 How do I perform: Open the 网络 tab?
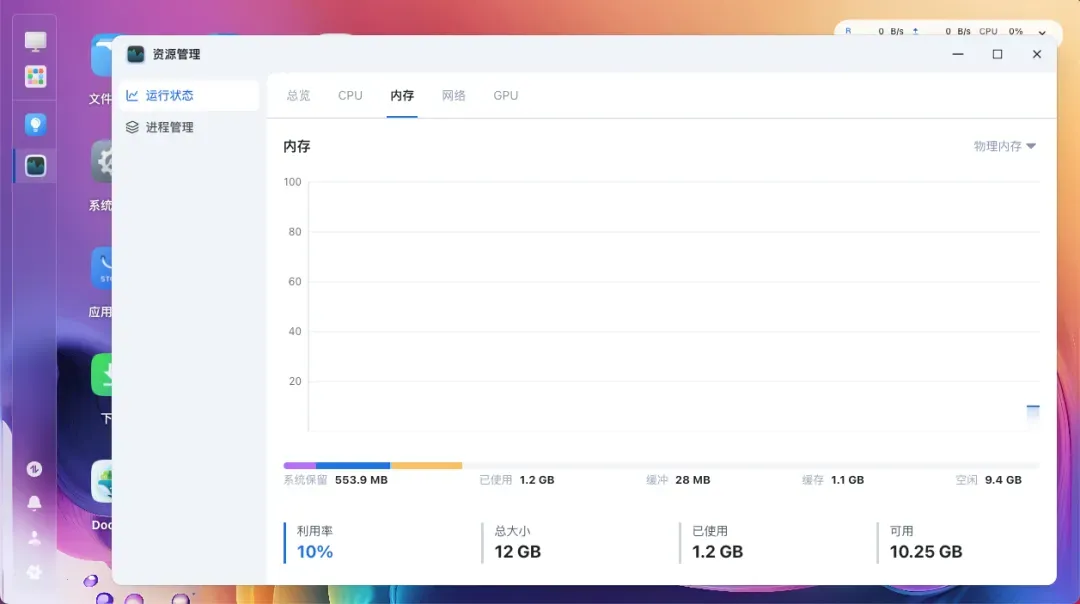[x=454, y=96]
